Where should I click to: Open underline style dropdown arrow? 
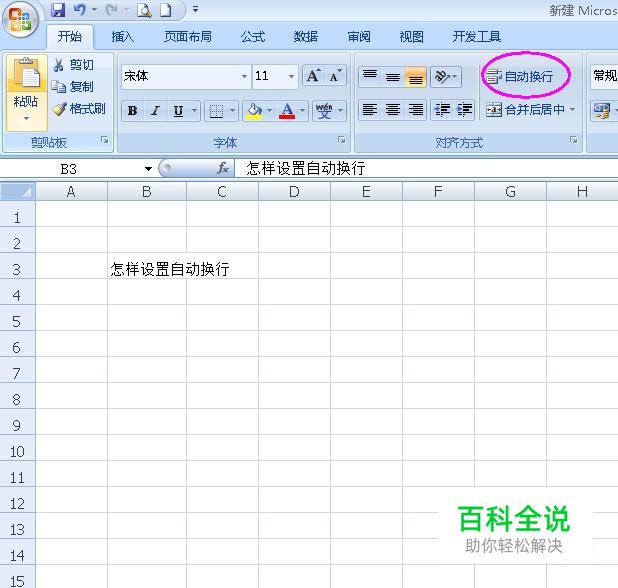coord(194,111)
